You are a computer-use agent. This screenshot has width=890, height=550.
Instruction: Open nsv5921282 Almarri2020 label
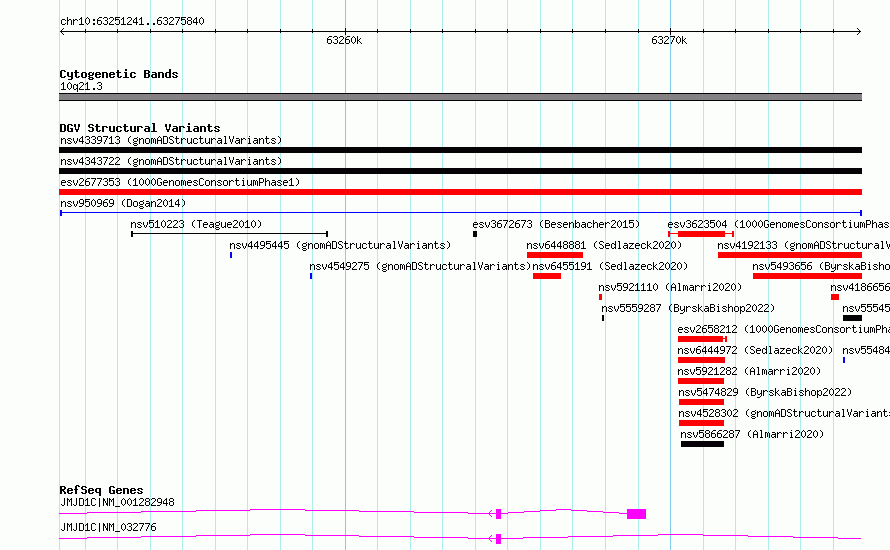tap(749, 371)
